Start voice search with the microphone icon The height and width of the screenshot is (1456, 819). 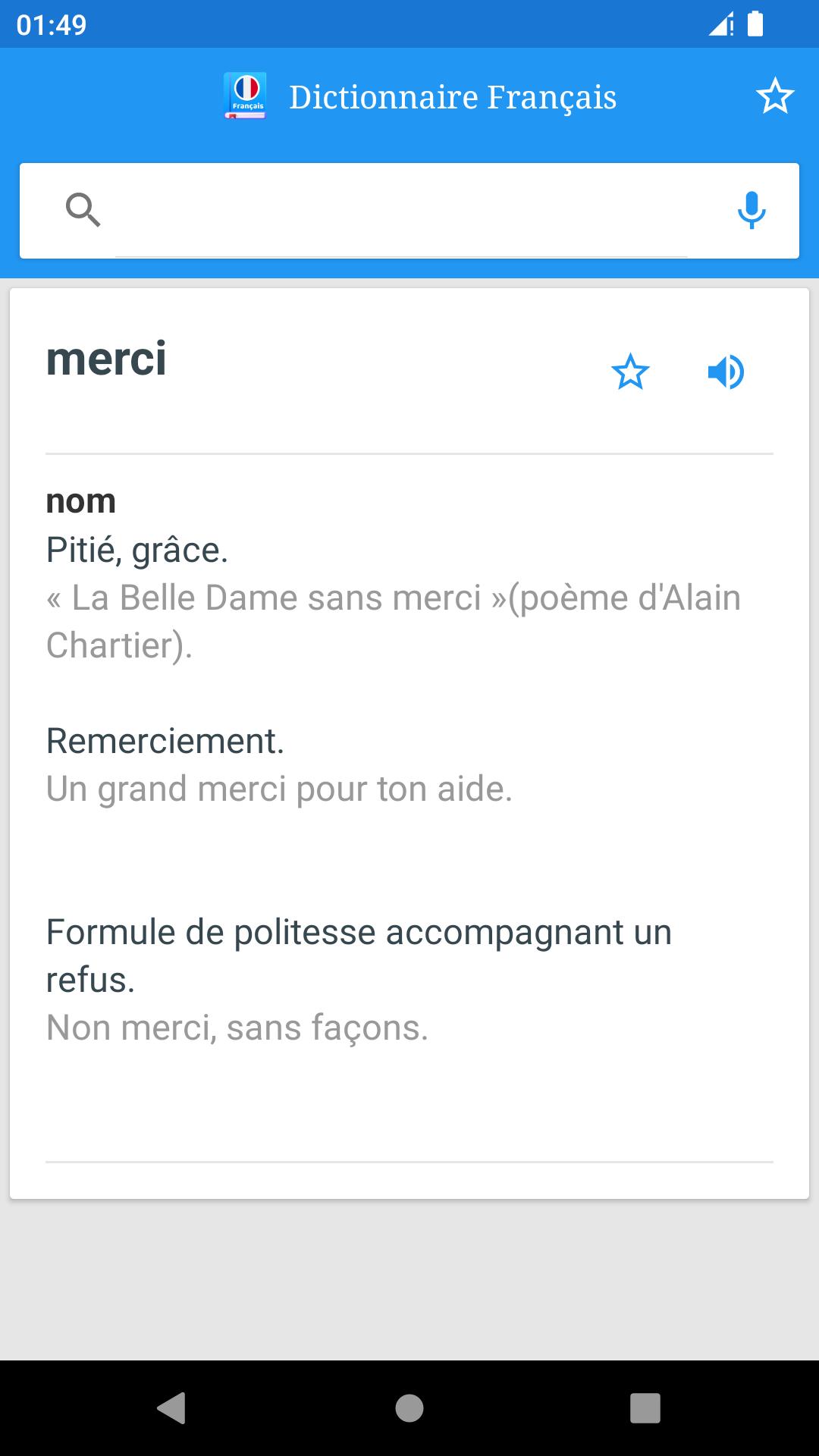coord(752,210)
